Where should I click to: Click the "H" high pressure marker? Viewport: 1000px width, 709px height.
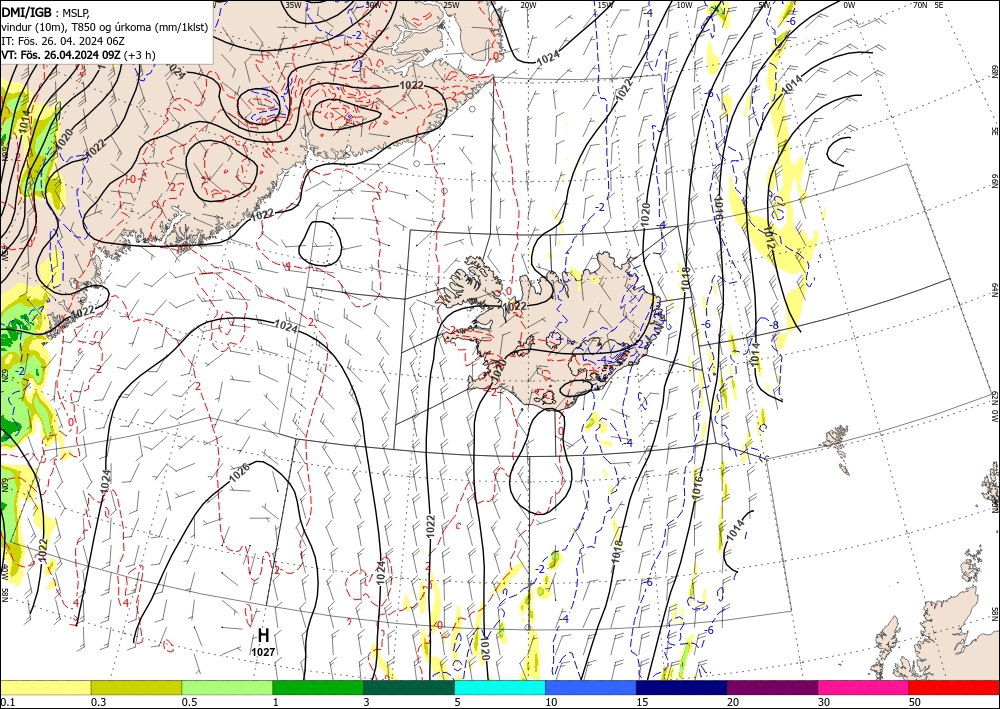pos(263,635)
